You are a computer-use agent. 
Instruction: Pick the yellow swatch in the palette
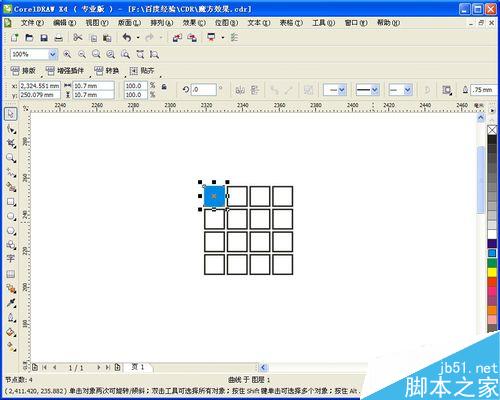tap(492, 272)
